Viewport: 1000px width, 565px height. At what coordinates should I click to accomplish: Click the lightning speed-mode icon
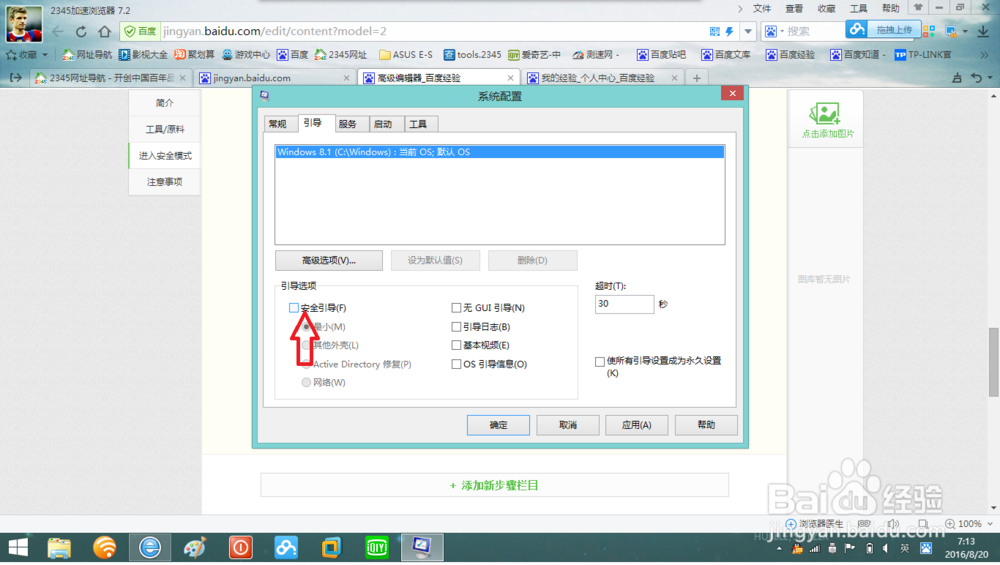click(x=730, y=31)
